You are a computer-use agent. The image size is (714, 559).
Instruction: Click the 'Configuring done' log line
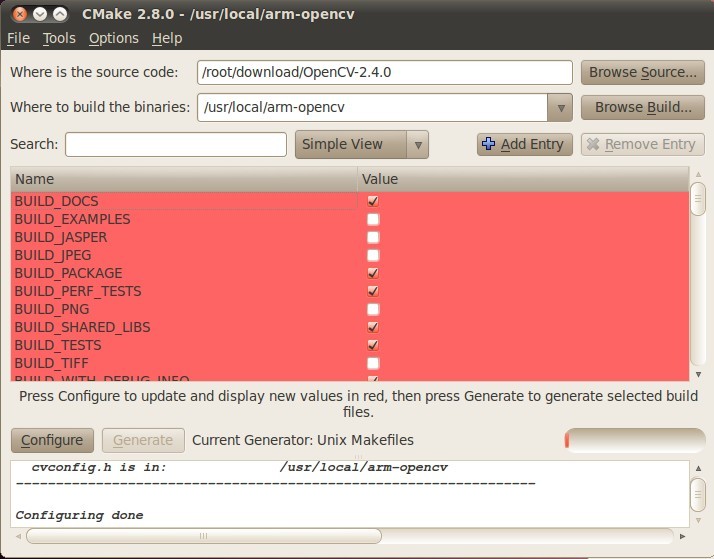click(x=80, y=515)
